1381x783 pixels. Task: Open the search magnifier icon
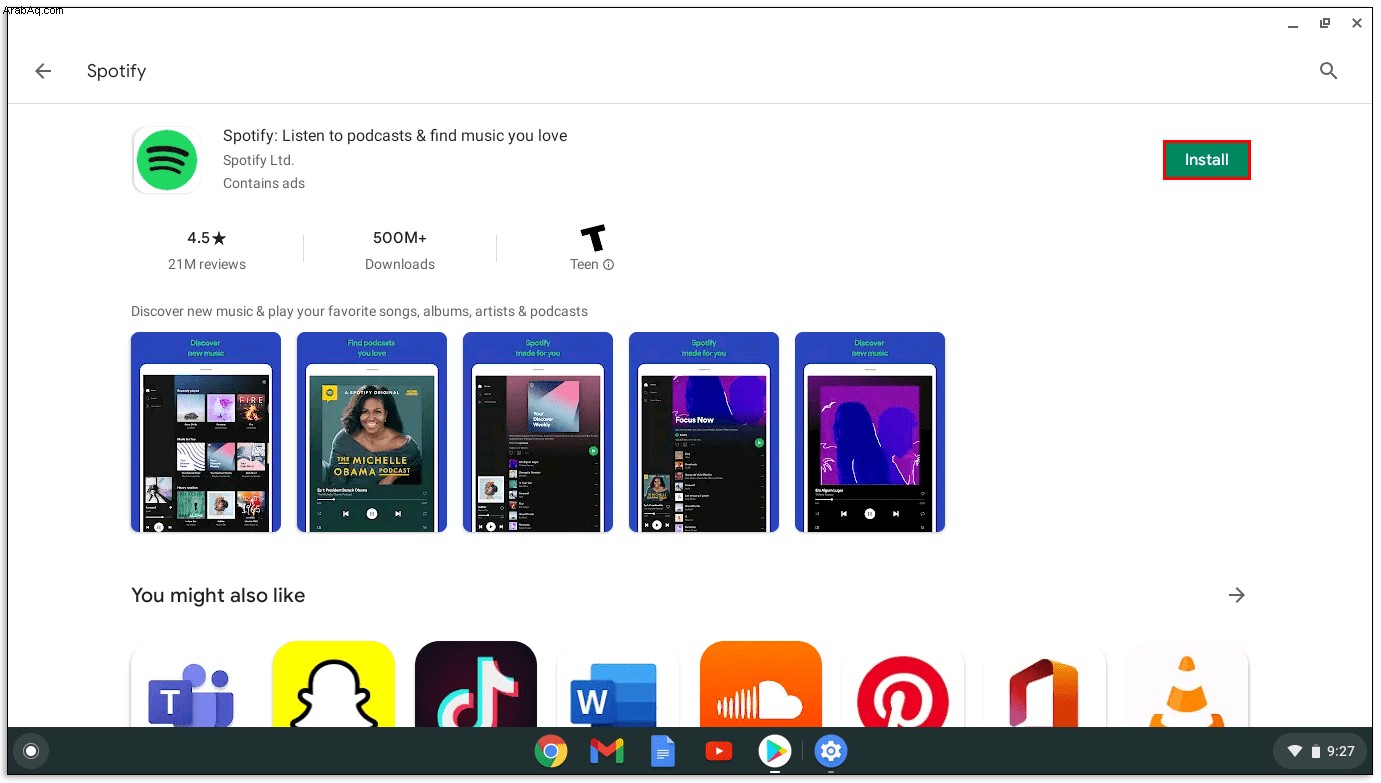point(1328,71)
